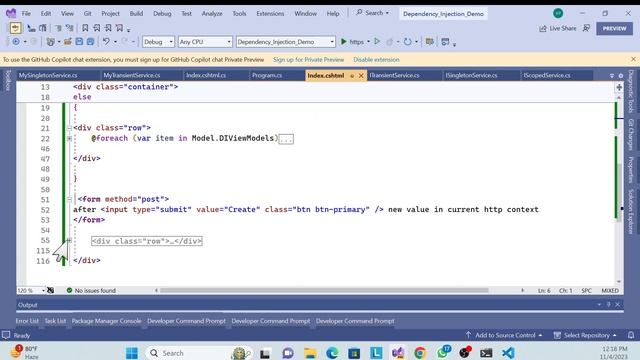Click the Next Bookmark icon

tap(108, 28)
